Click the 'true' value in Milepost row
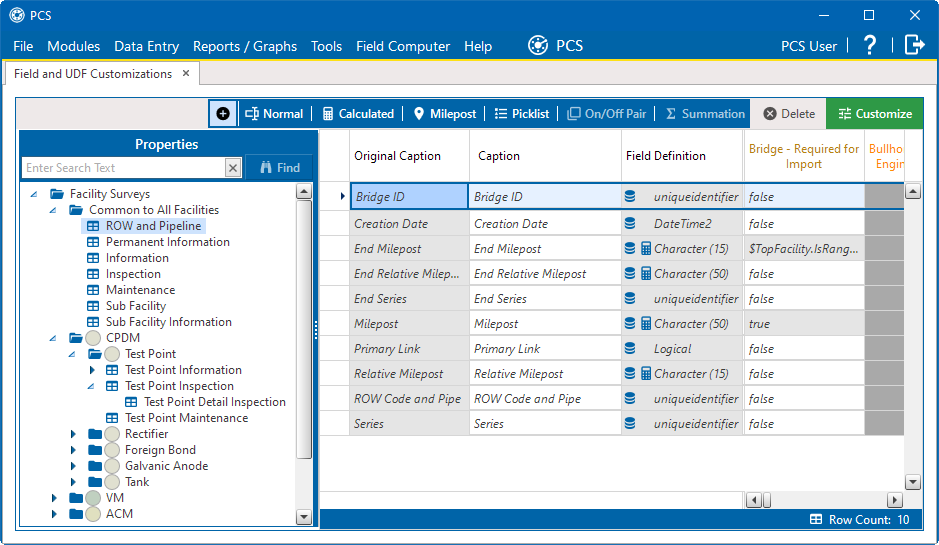This screenshot has height=545, width=939. 759,324
